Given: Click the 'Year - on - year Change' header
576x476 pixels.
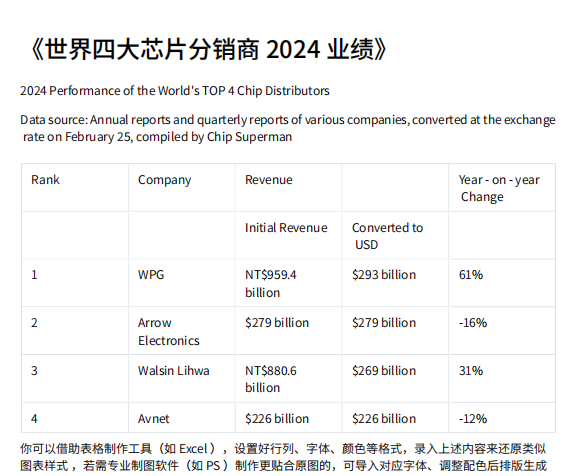Looking at the screenshot, I should pos(502,187).
